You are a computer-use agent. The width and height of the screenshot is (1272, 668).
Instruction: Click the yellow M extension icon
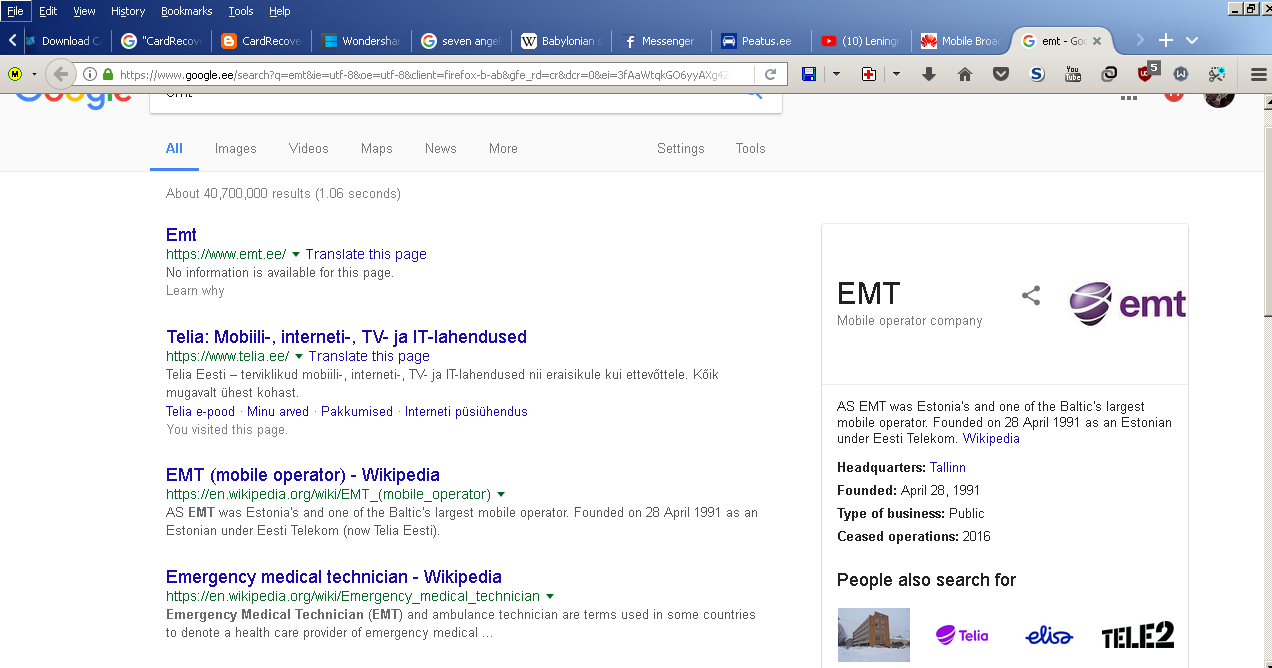click(16, 74)
